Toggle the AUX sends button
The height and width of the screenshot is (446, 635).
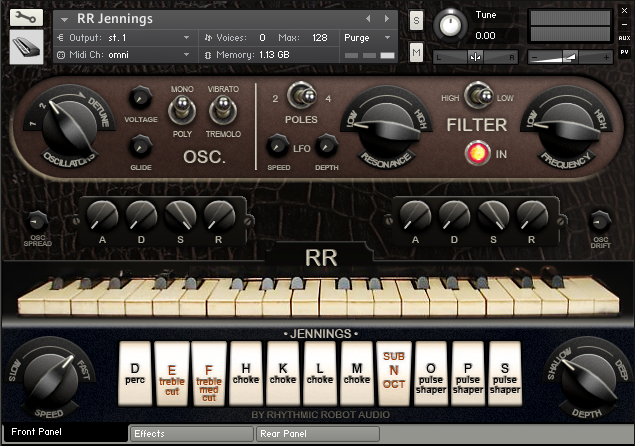coord(624,38)
